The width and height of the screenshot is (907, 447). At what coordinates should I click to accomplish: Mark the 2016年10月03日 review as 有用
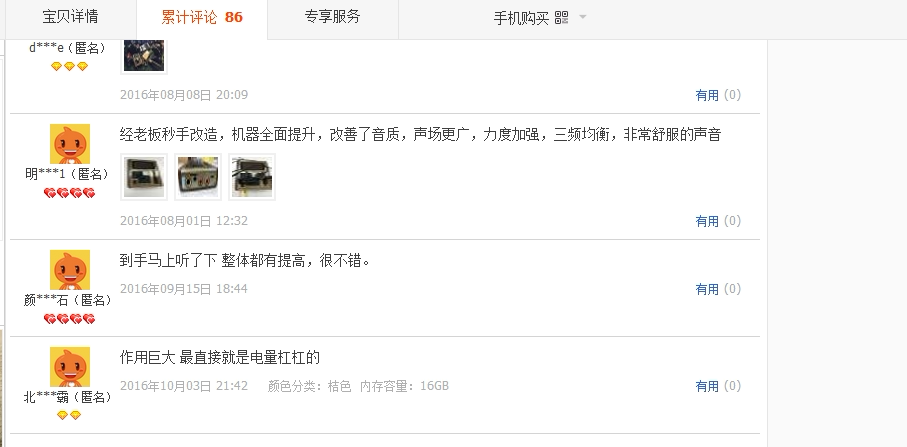coord(707,386)
